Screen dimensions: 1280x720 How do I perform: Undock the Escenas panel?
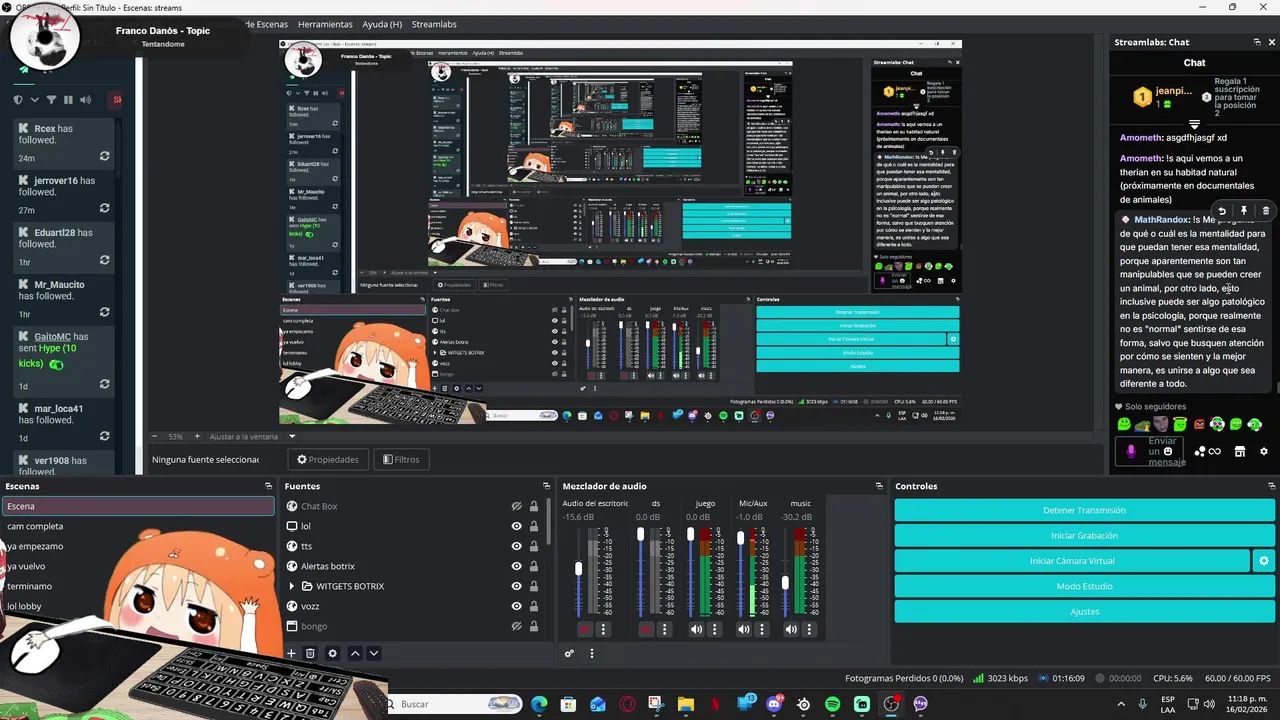(268, 486)
